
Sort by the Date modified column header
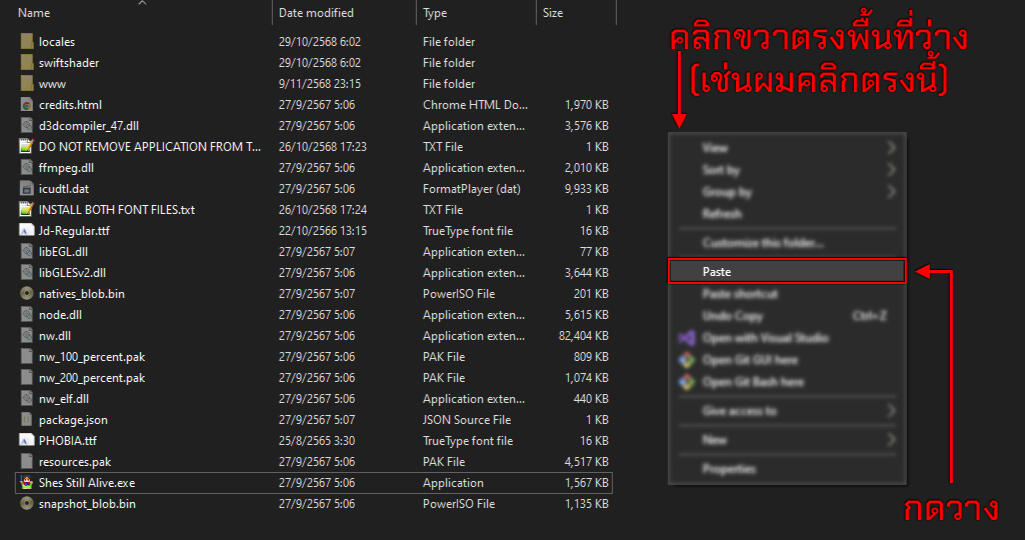coord(316,13)
